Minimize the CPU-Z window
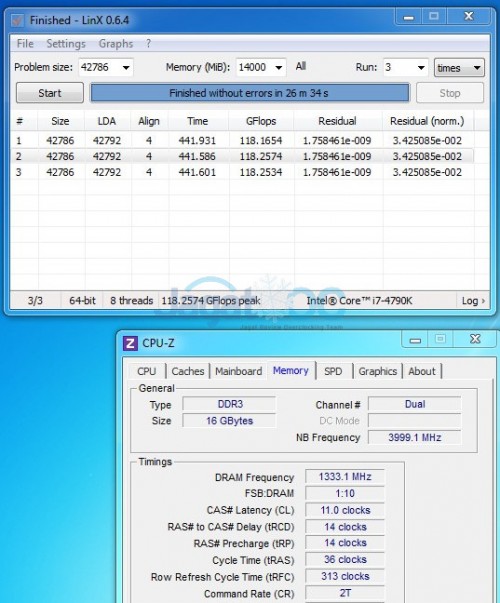 415,340
